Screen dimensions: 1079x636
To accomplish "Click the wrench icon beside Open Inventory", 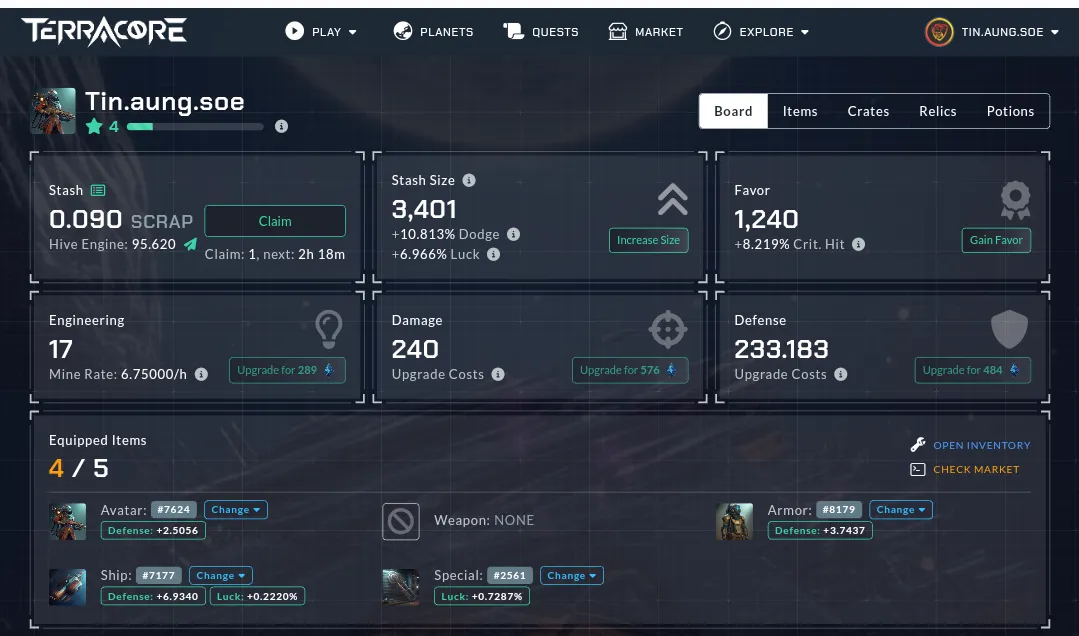I will [918, 445].
